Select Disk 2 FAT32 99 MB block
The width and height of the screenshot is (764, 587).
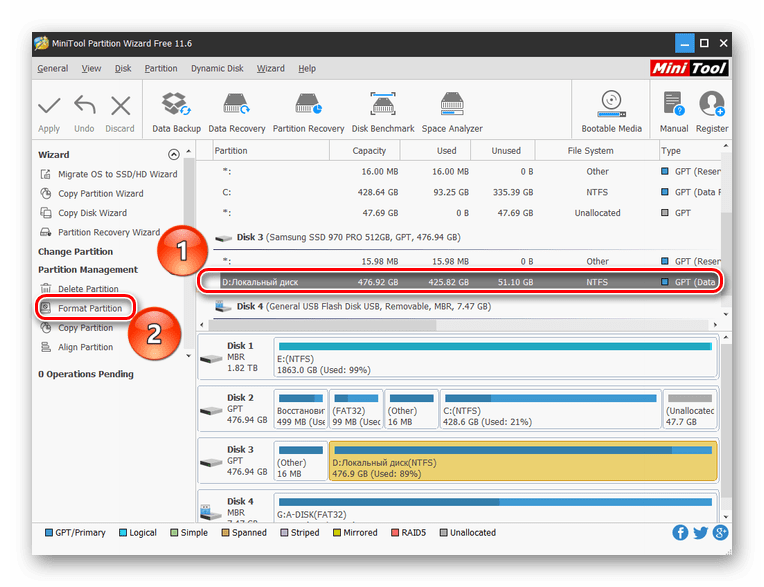point(356,409)
